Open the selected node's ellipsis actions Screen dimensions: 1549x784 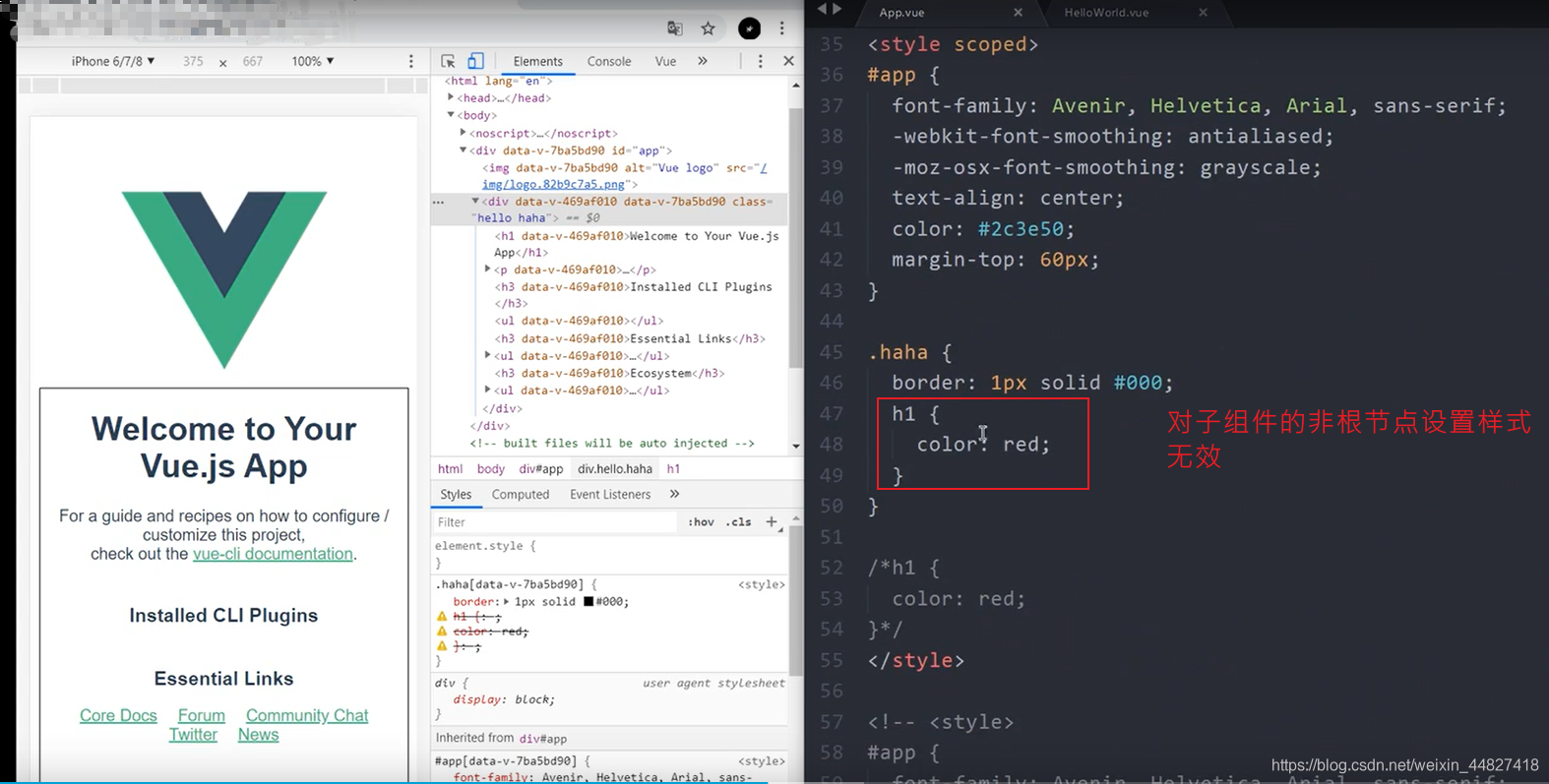pos(439,202)
